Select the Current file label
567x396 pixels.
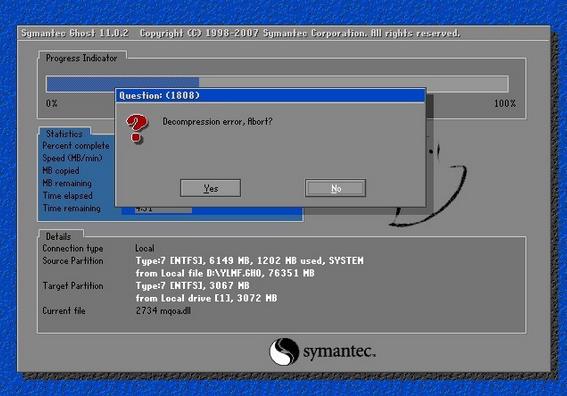(x=64, y=311)
